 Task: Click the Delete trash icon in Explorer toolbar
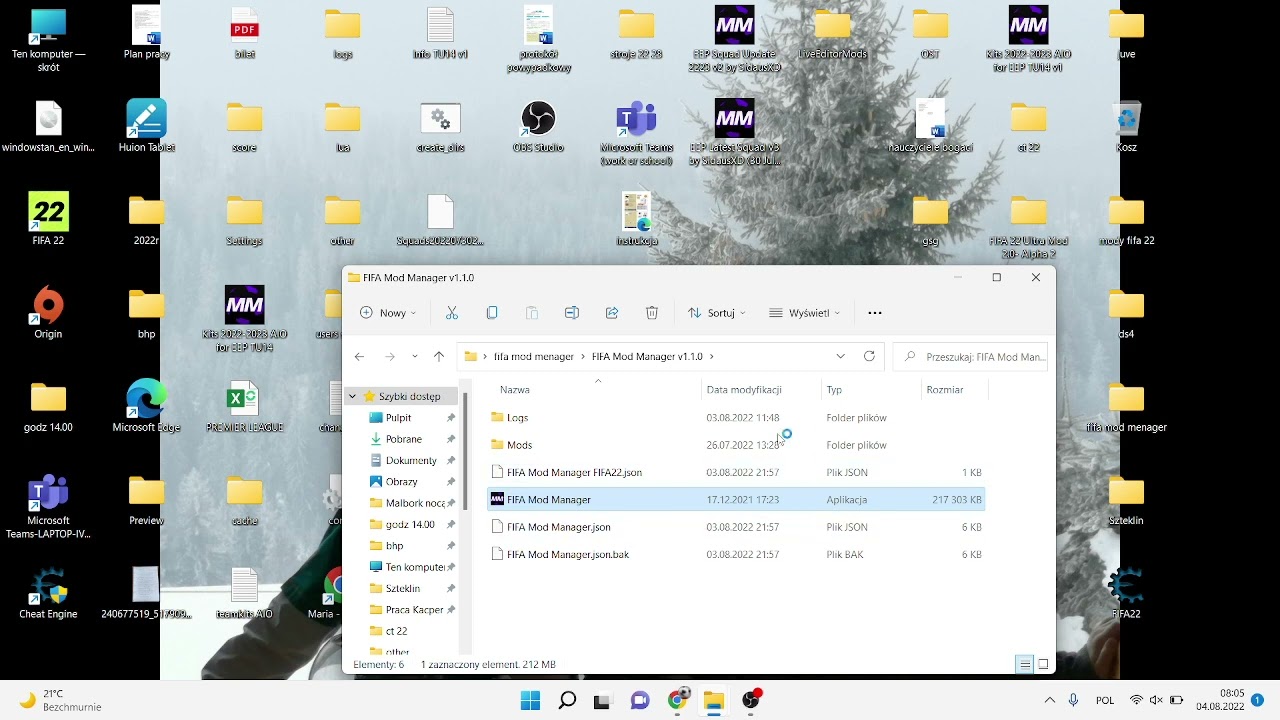652,313
